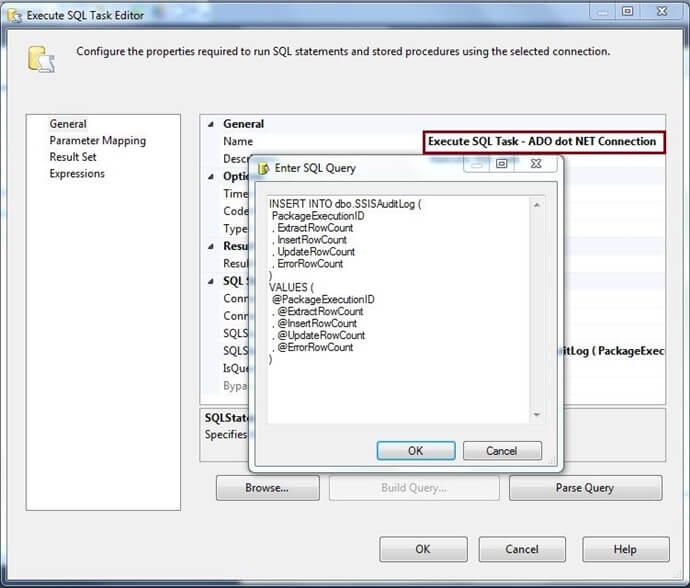The width and height of the screenshot is (690, 588).
Task: Close the Execute SQL Task Editor window
Action: (662, 11)
